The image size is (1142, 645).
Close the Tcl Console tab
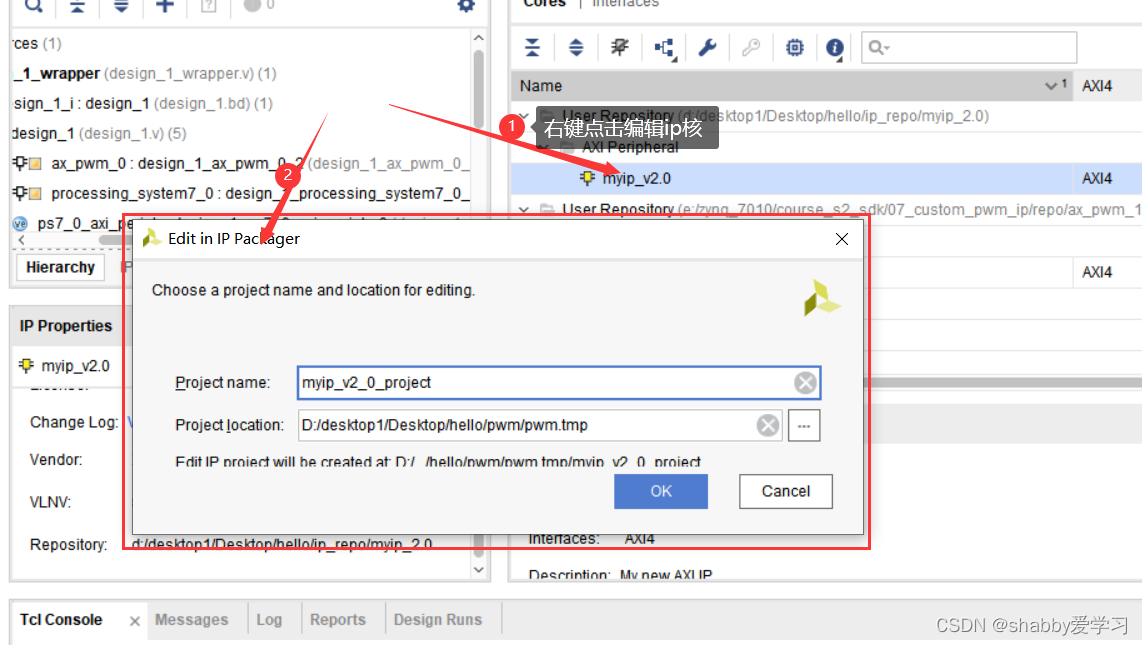[x=135, y=621]
